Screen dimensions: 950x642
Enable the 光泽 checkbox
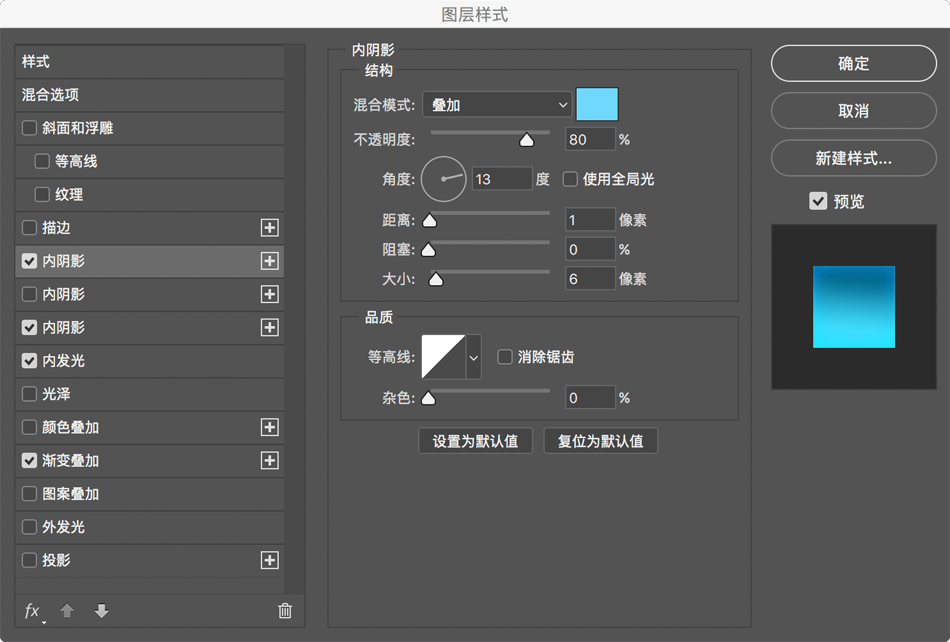(29, 394)
